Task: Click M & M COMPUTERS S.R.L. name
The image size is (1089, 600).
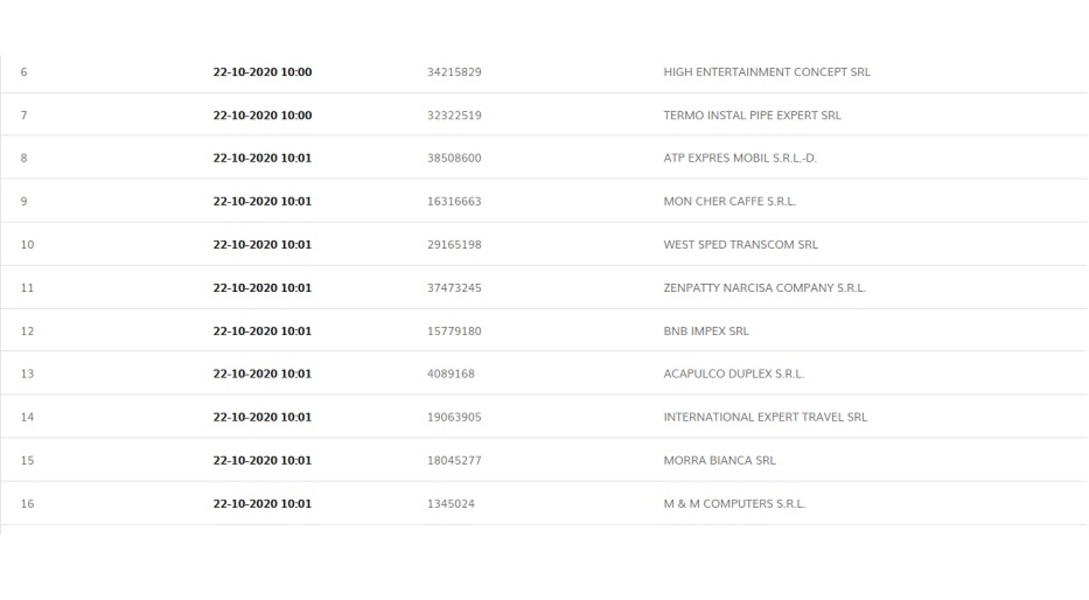Action: pyautogui.click(x=734, y=504)
